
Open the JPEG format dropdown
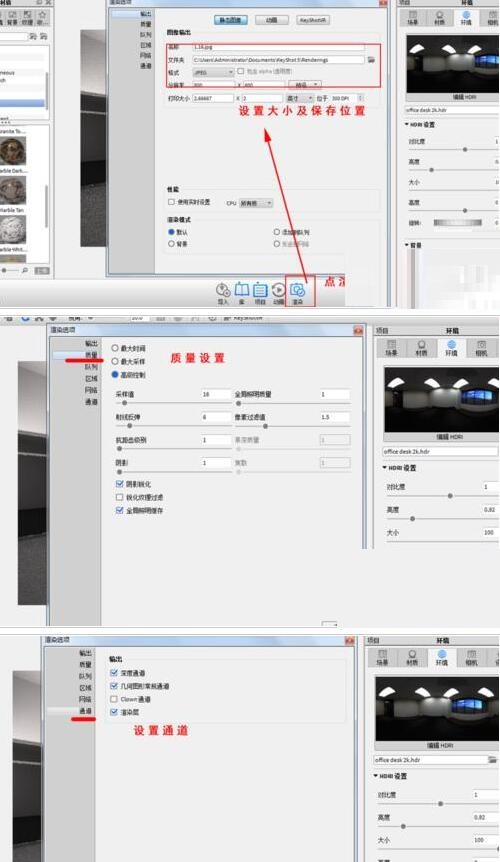point(214,72)
